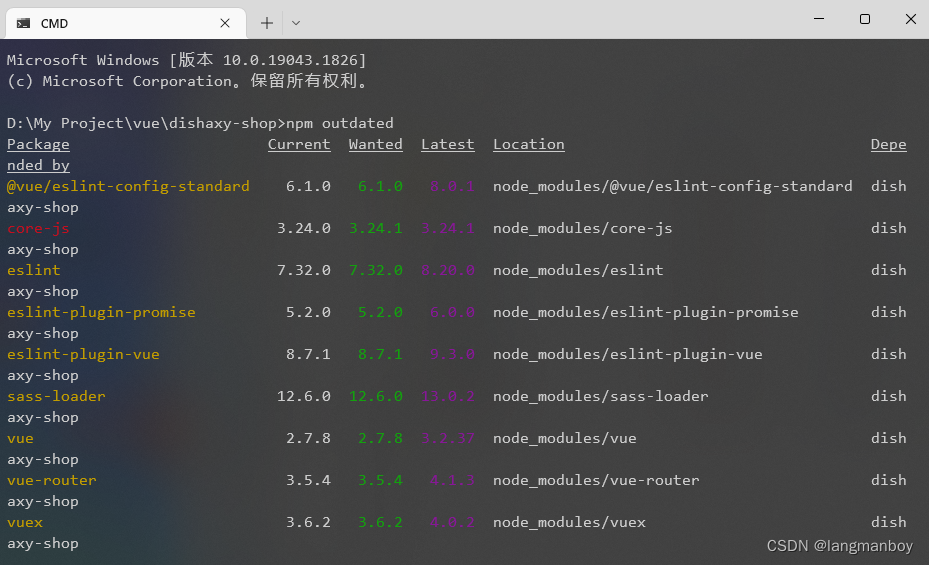The height and width of the screenshot is (565, 929).
Task: Click the 'Current' column header
Action: click(x=299, y=145)
